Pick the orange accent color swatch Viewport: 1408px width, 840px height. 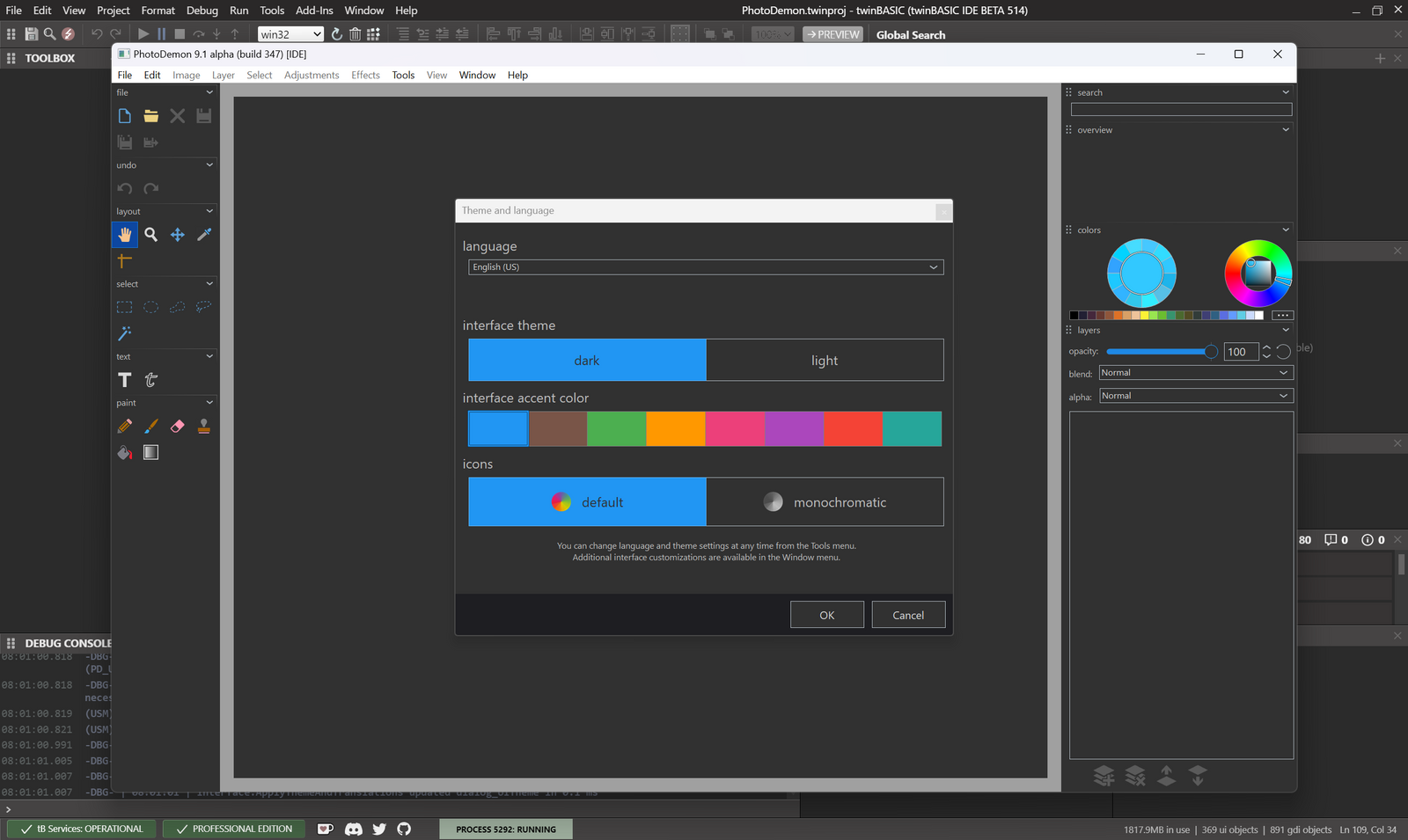point(676,428)
